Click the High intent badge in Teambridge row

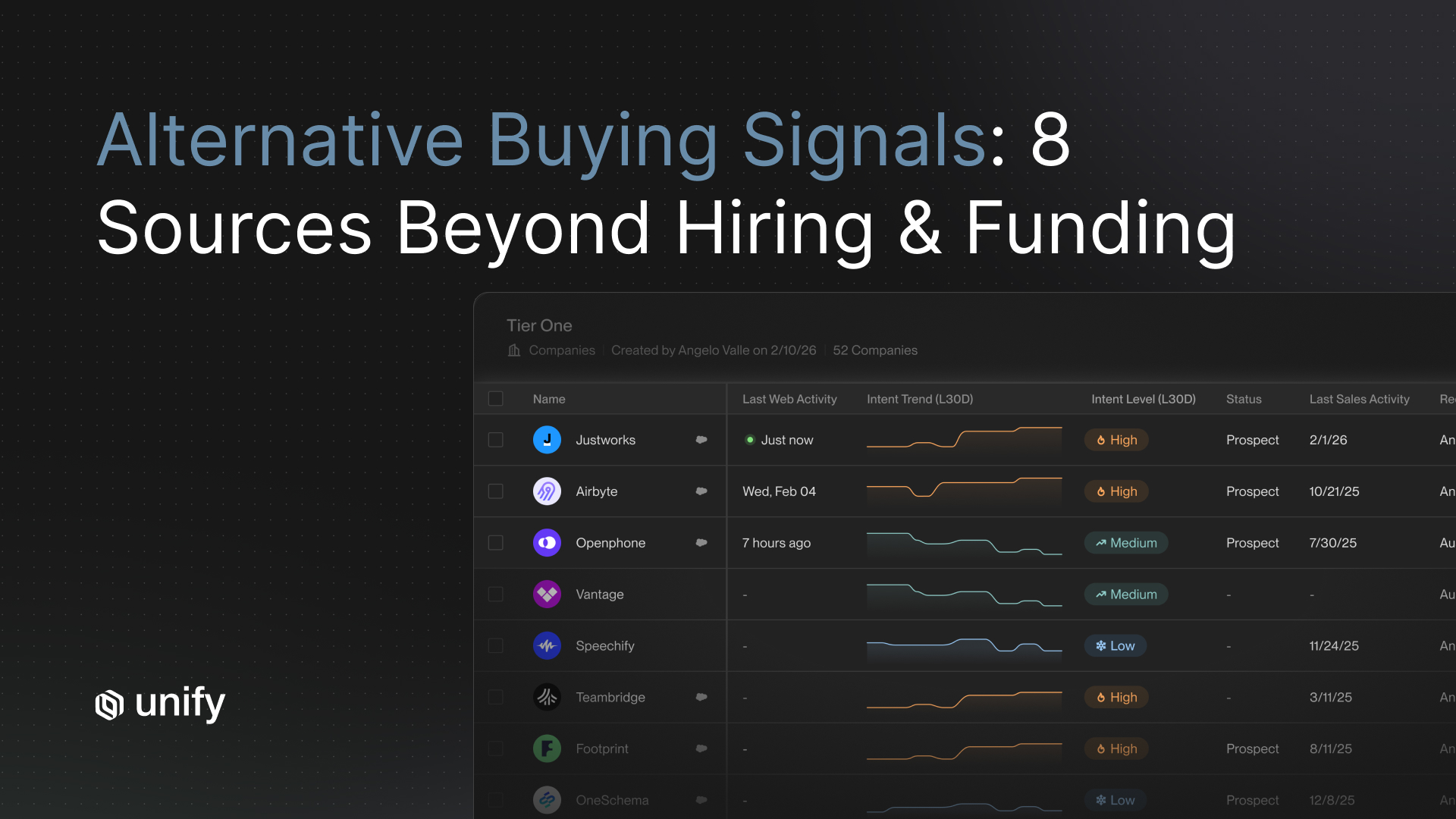coord(1116,697)
